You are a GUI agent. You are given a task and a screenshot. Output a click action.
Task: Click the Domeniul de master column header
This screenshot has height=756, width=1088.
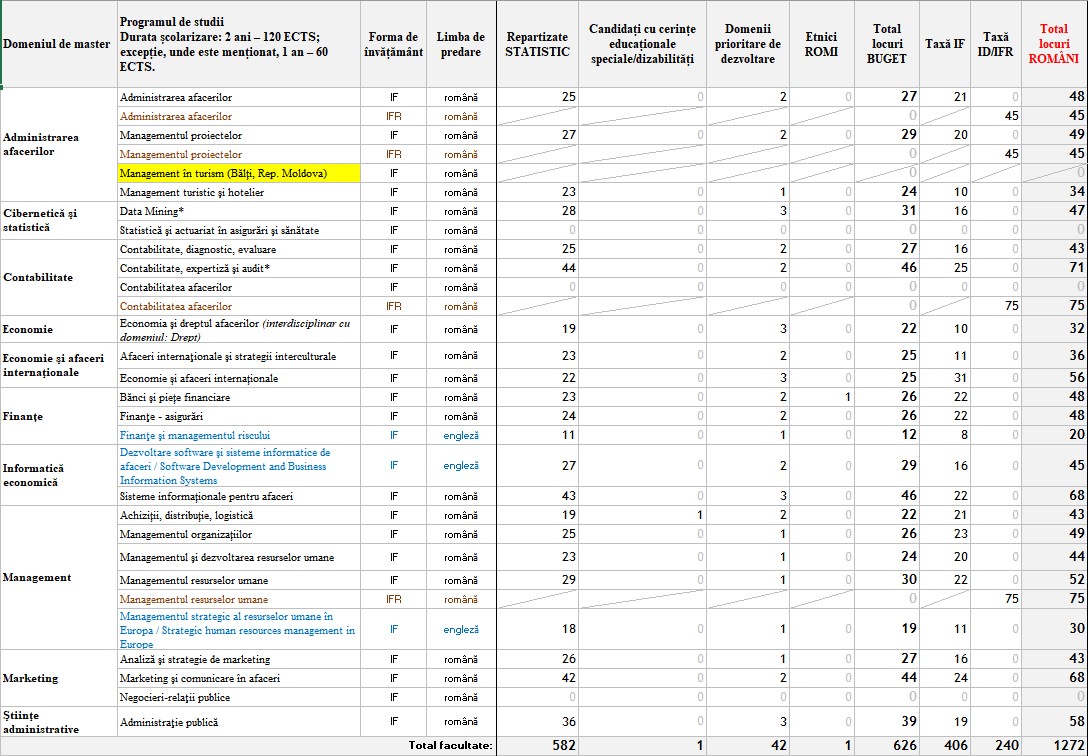click(x=58, y=43)
